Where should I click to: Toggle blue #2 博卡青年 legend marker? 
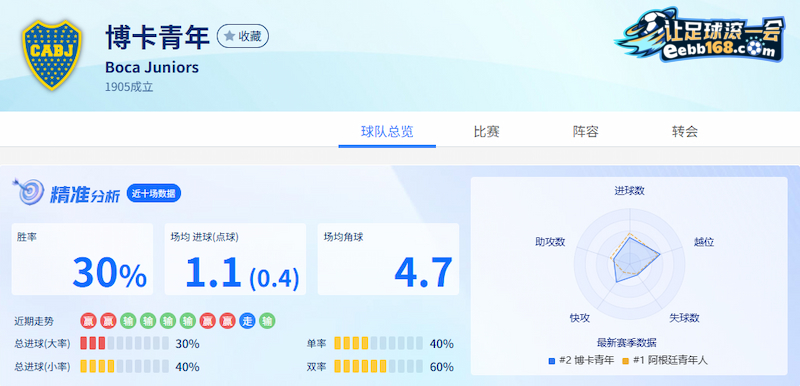click(552, 361)
